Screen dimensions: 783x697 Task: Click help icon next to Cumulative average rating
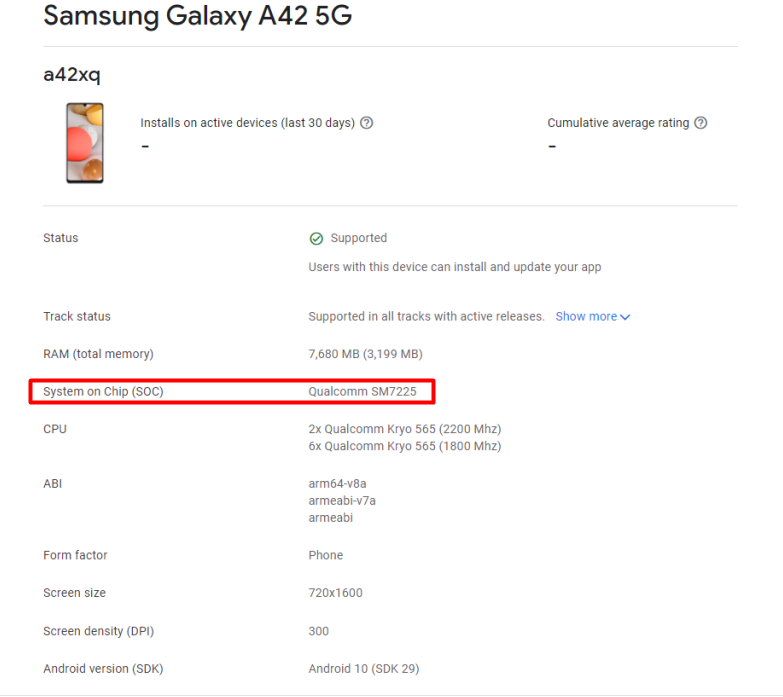(700, 123)
